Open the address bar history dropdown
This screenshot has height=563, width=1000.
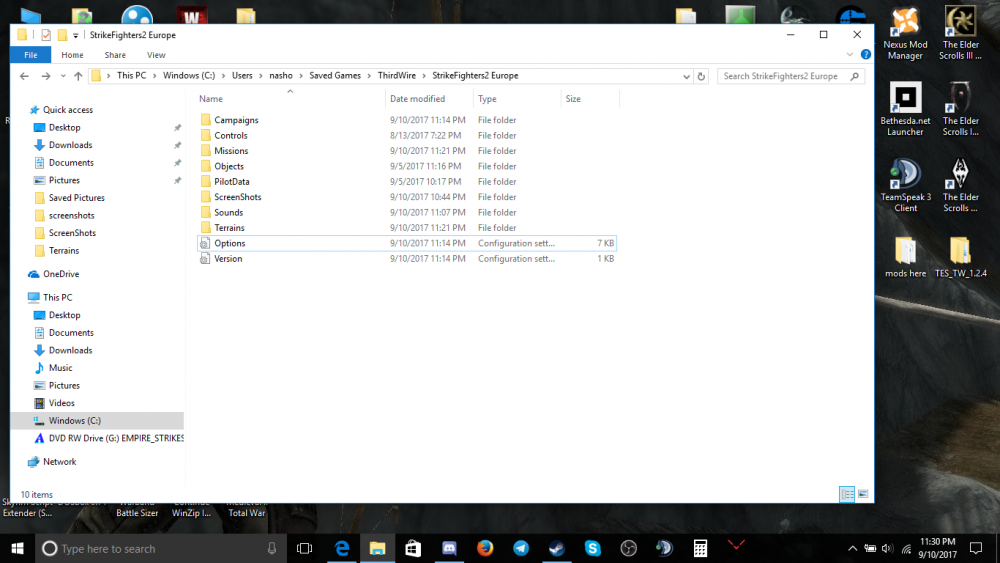click(686, 76)
